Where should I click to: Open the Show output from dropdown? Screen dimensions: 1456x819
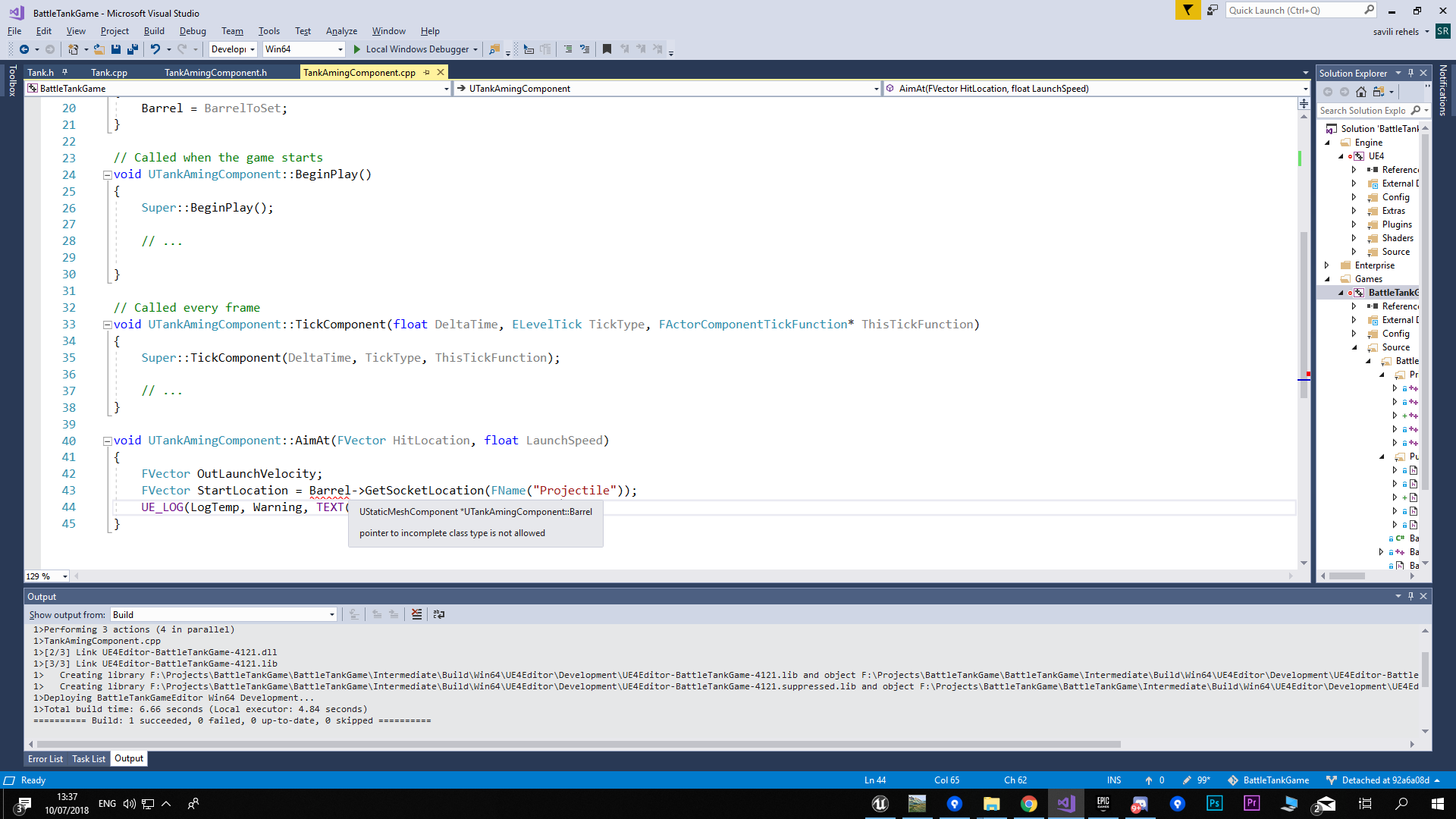[331, 614]
